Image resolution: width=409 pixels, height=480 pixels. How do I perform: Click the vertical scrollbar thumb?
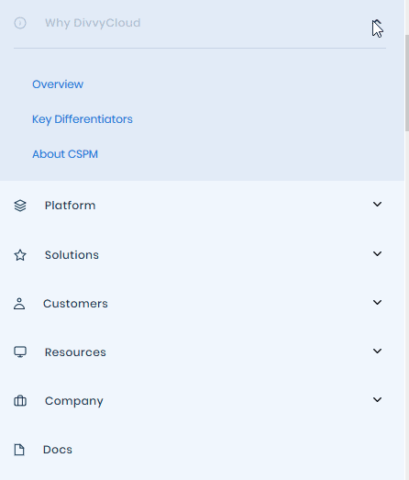click(x=407, y=82)
